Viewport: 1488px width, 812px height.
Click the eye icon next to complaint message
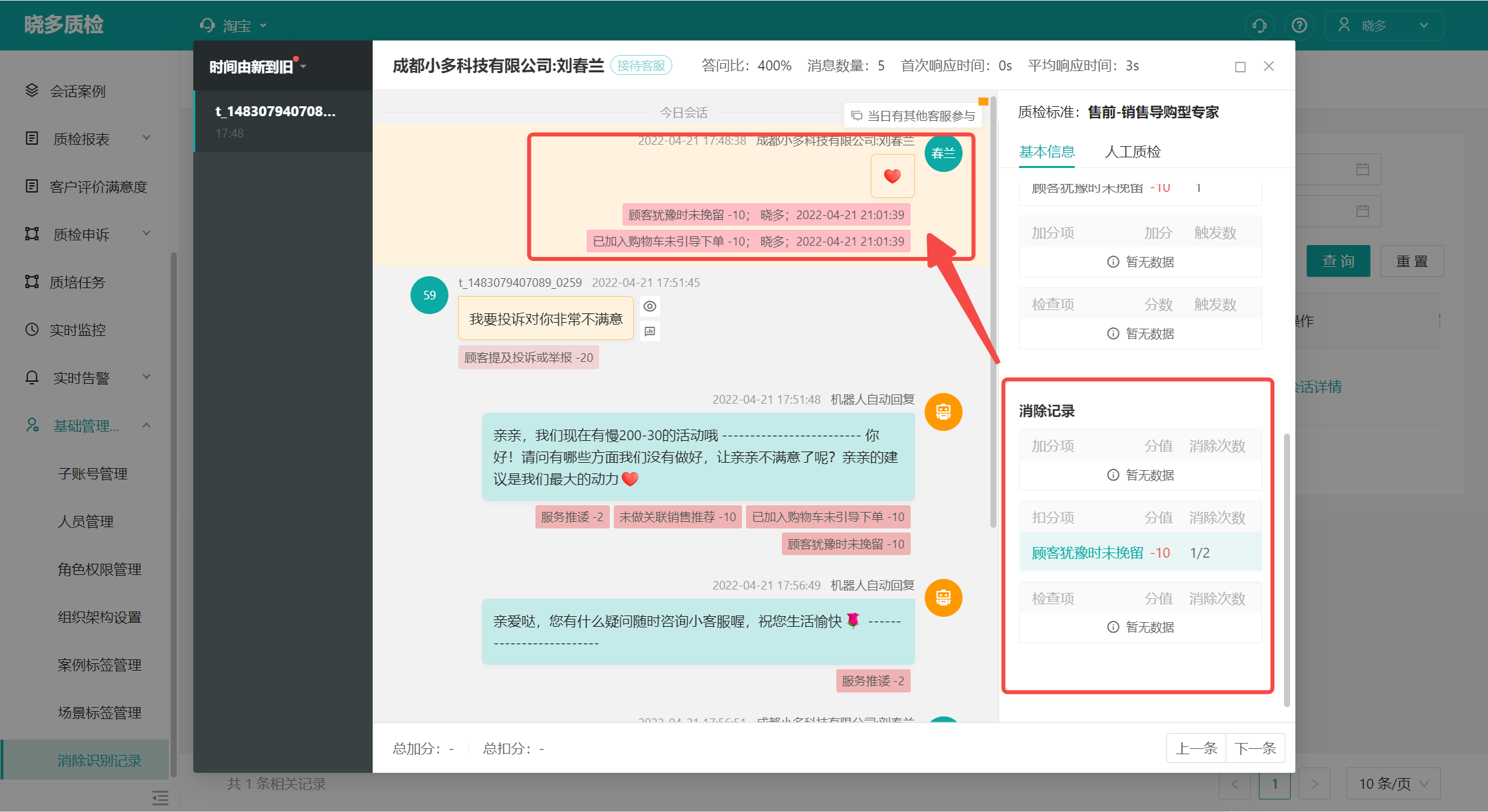click(x=650, y=306)
